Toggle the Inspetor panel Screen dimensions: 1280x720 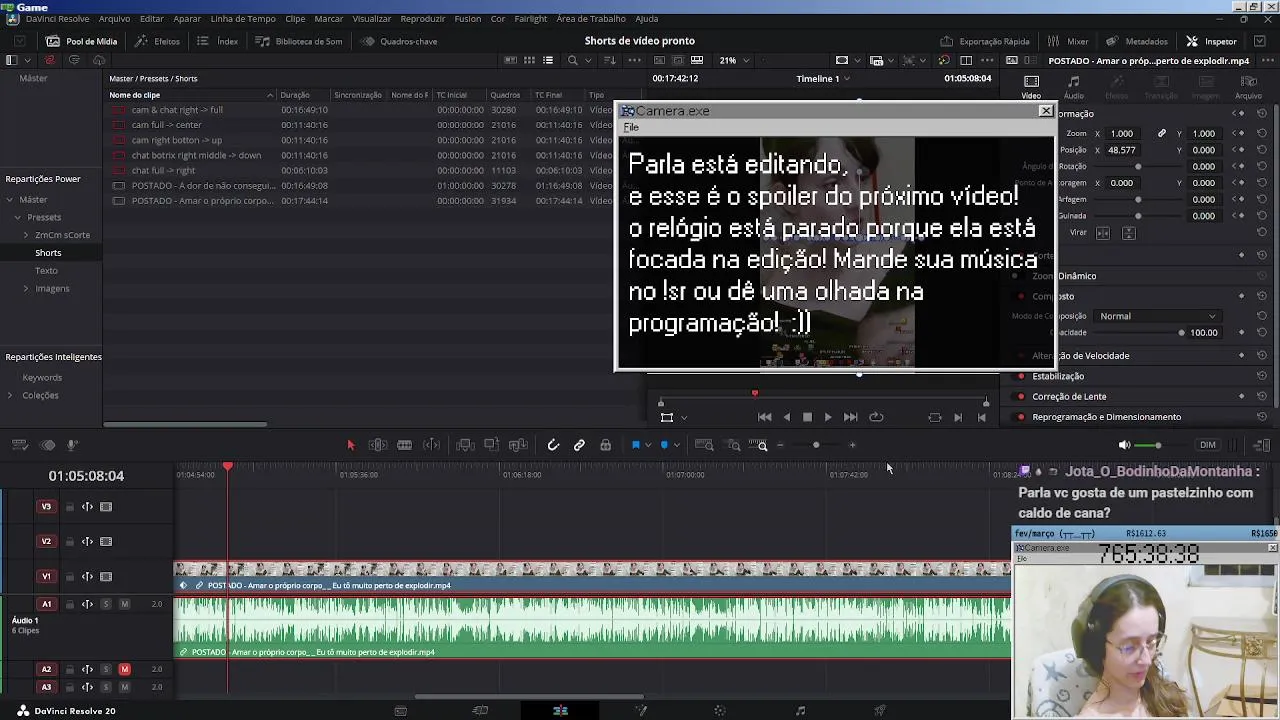point(1211,41)
